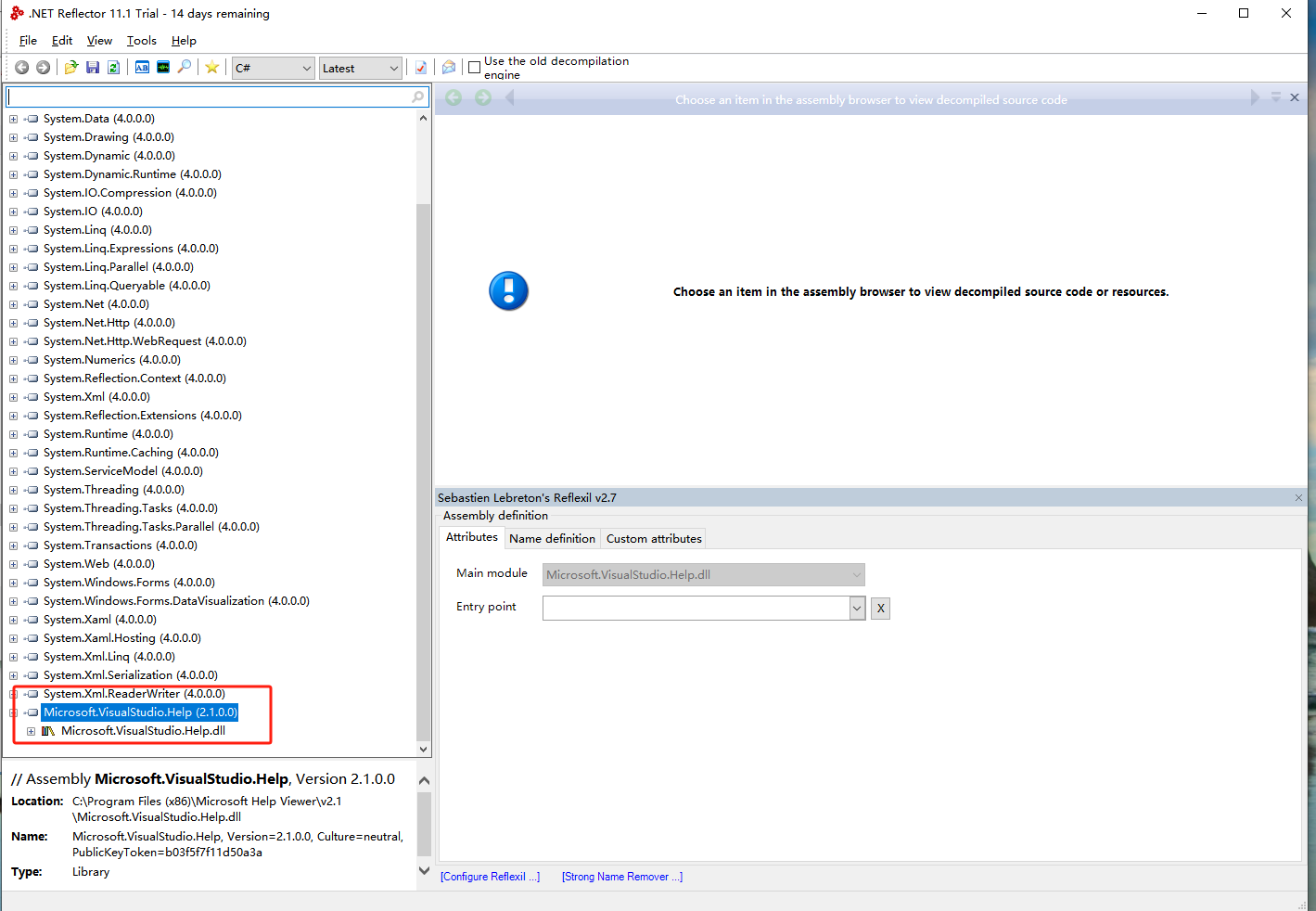Click the save floppy disk icon

point(93,68)
